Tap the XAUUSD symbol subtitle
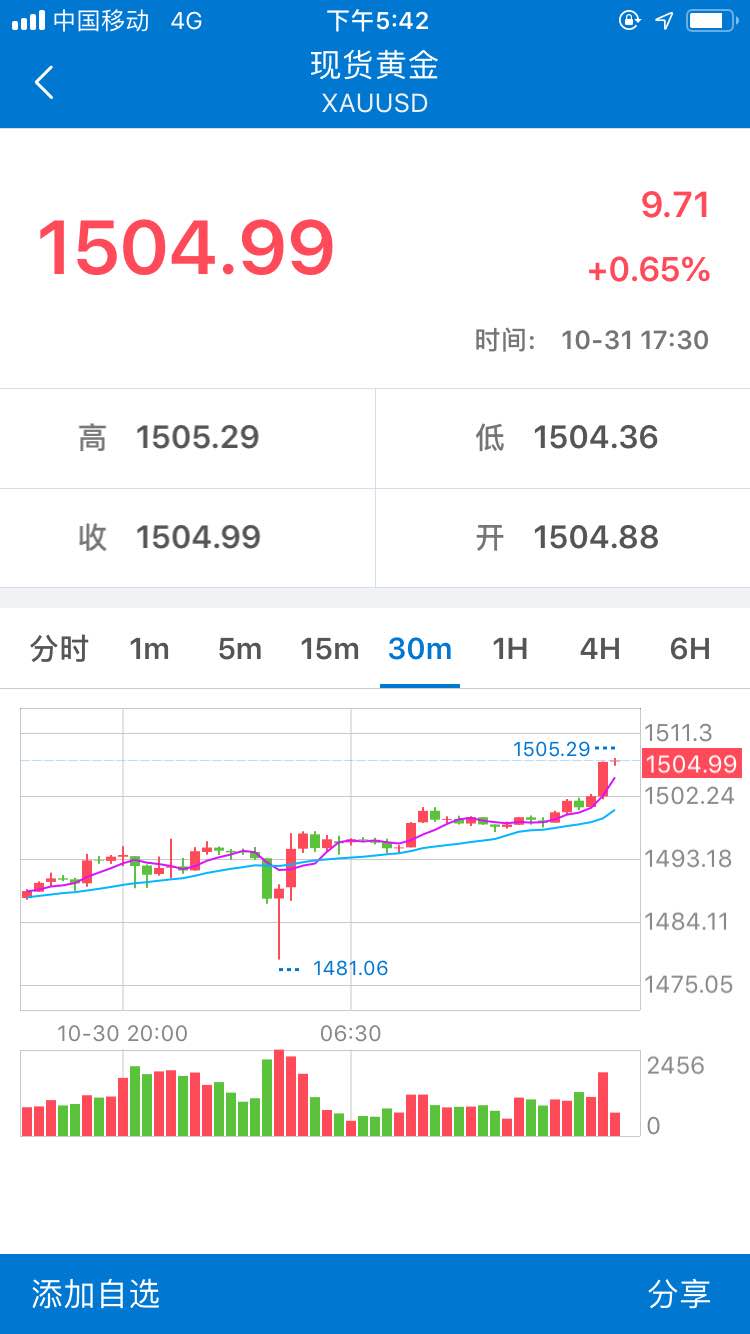This screenshot has width=750, height=1334. 375,103
